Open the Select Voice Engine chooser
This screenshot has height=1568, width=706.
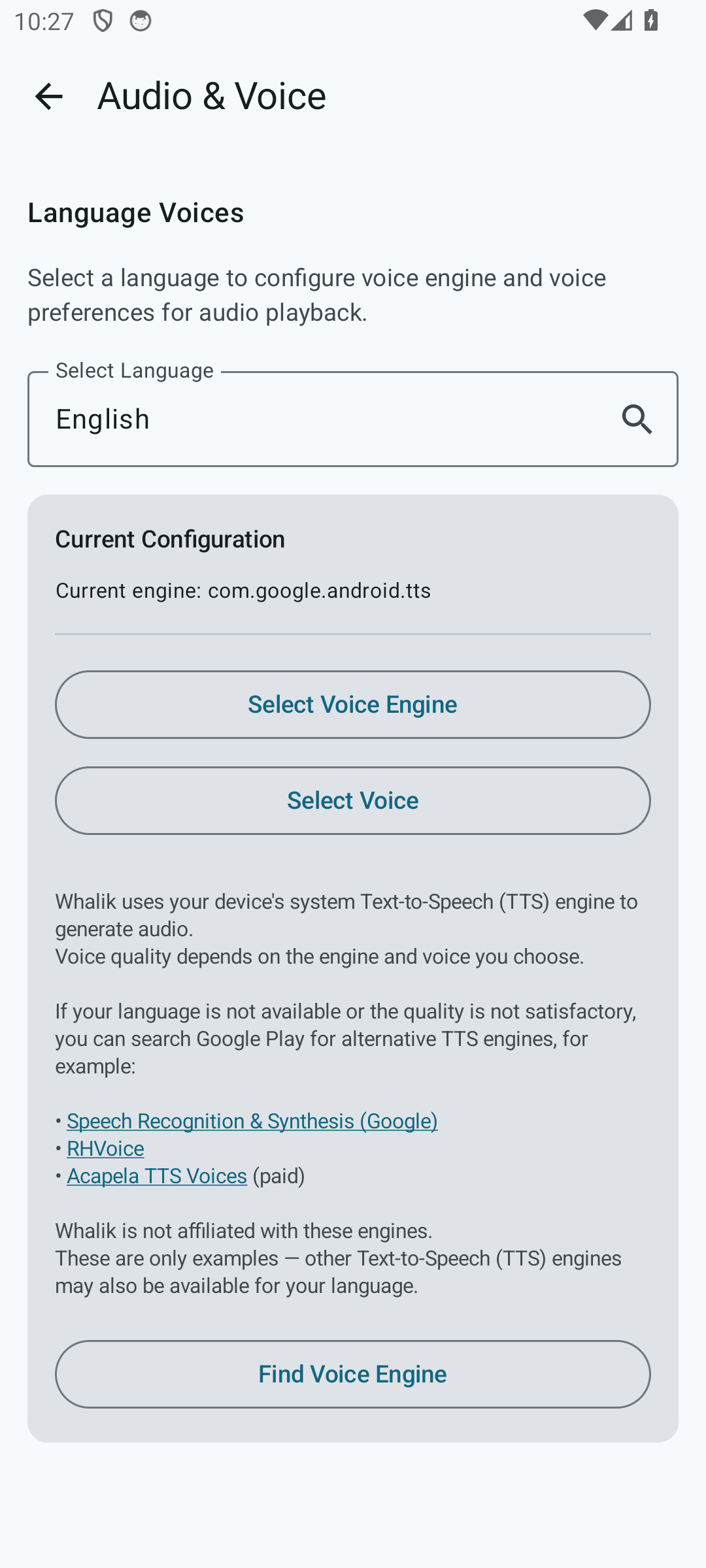pos(352,704)
